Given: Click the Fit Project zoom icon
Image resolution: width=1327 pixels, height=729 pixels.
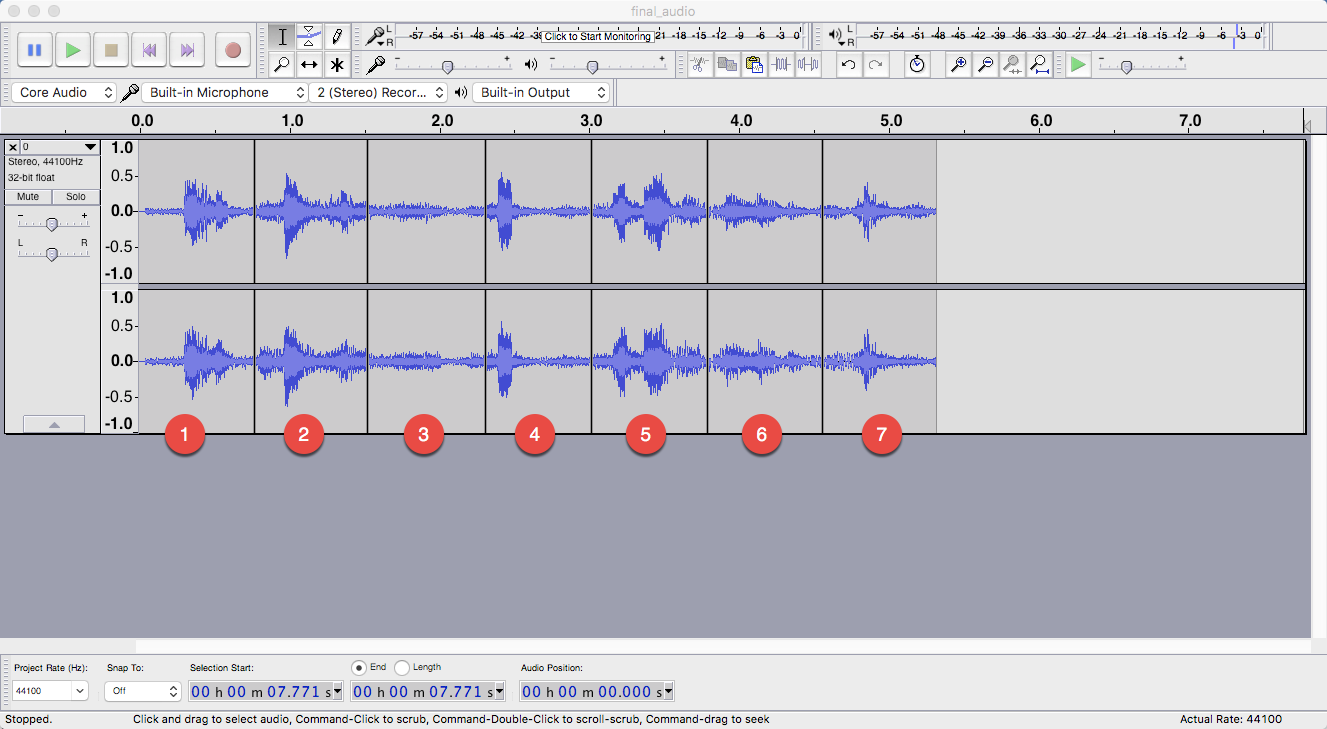Looking at the screenshot, I should pyautogui.click(x=1039, y=65).
